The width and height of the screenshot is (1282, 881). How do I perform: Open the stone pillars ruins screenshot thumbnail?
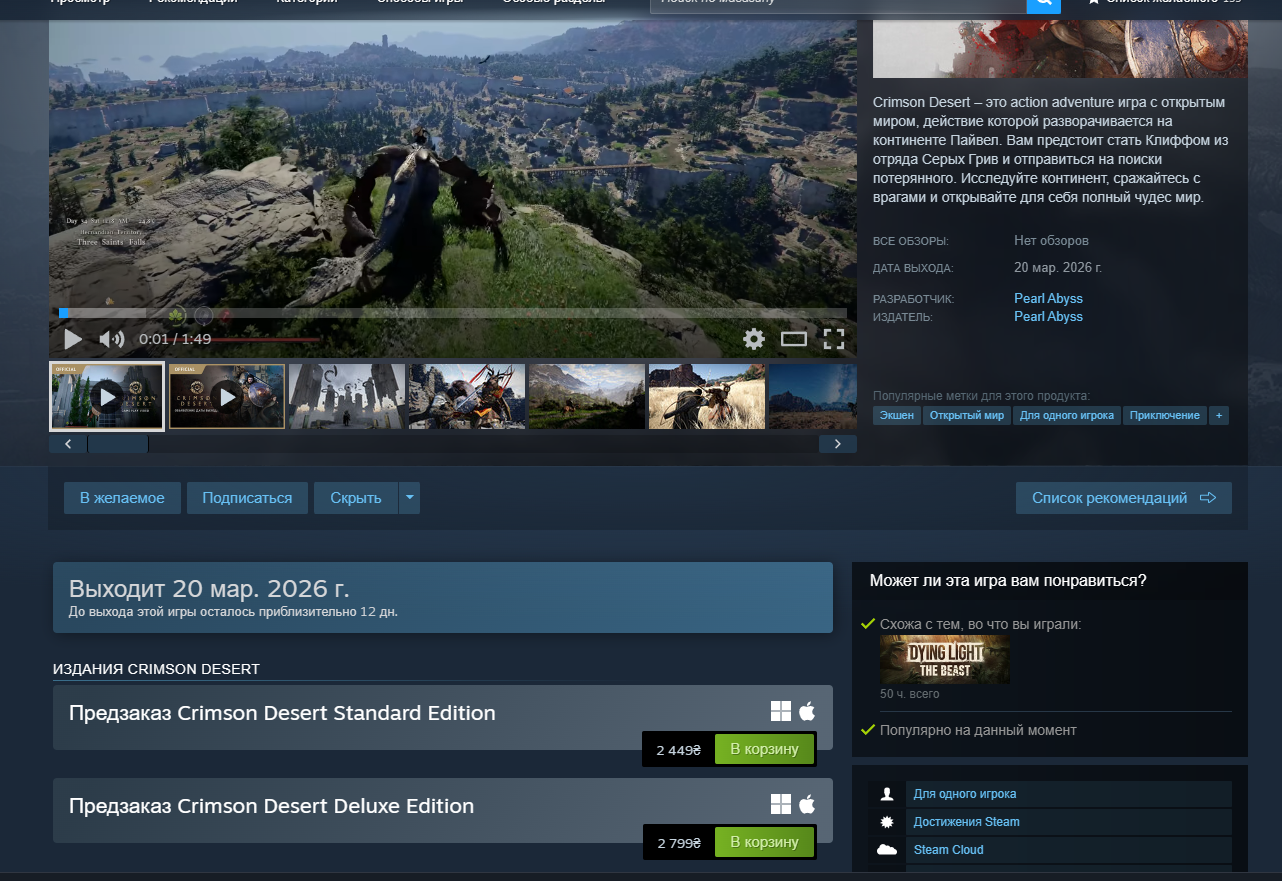tap(347, 396)
